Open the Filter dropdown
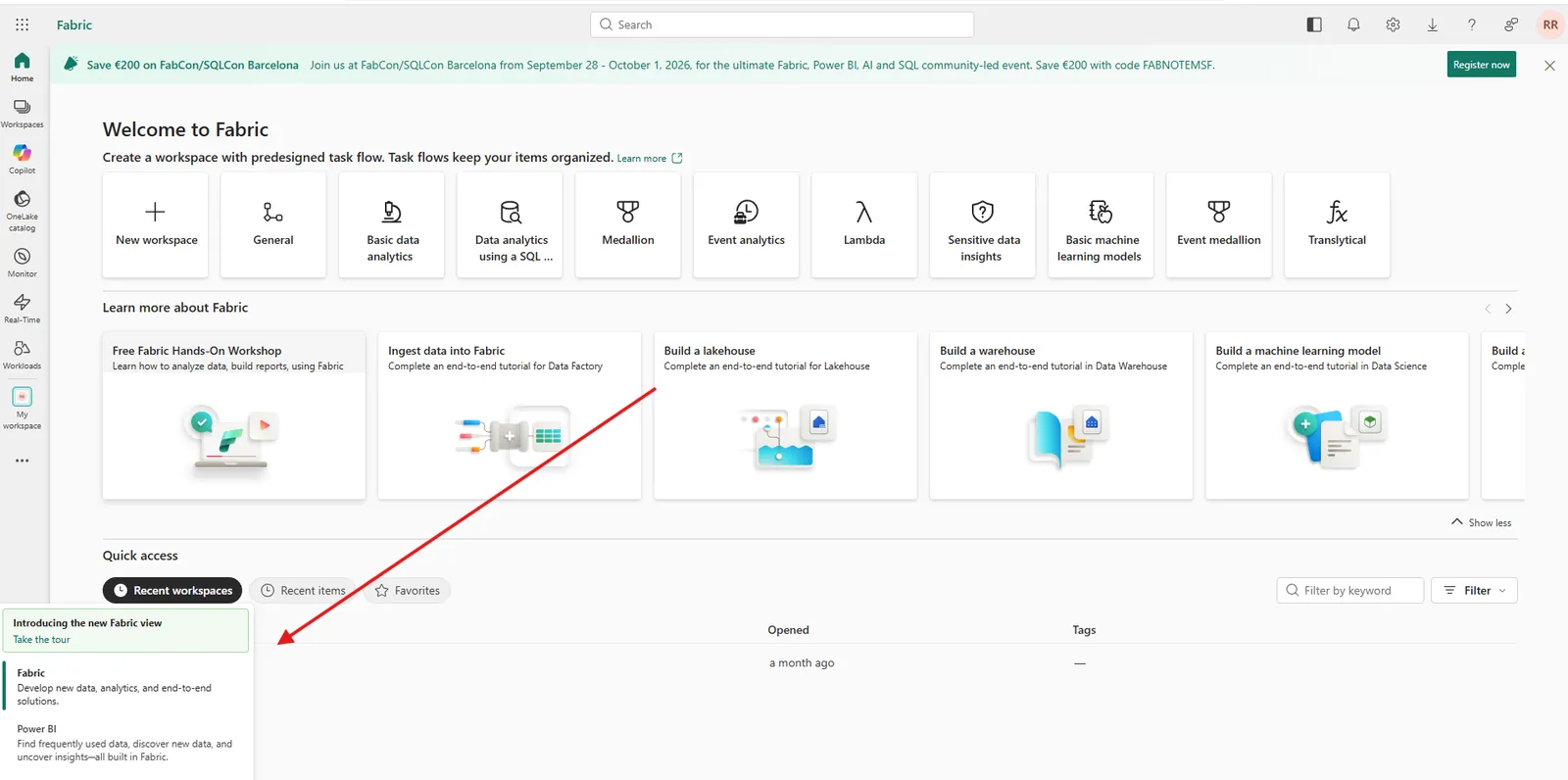The height and width of the screenshot is (780, 1568). 1475,590
